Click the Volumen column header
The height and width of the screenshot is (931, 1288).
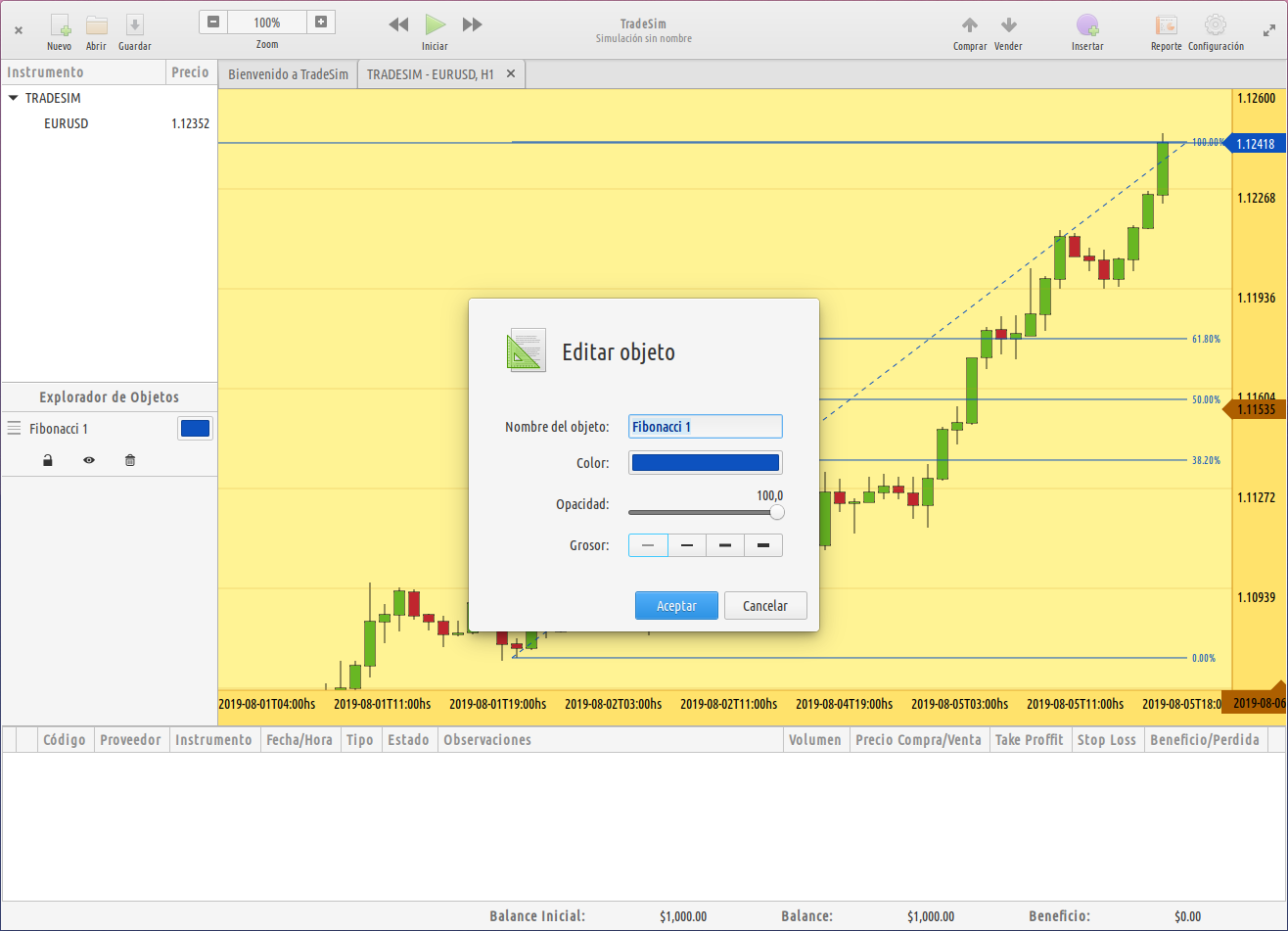(x=816, y=740)
